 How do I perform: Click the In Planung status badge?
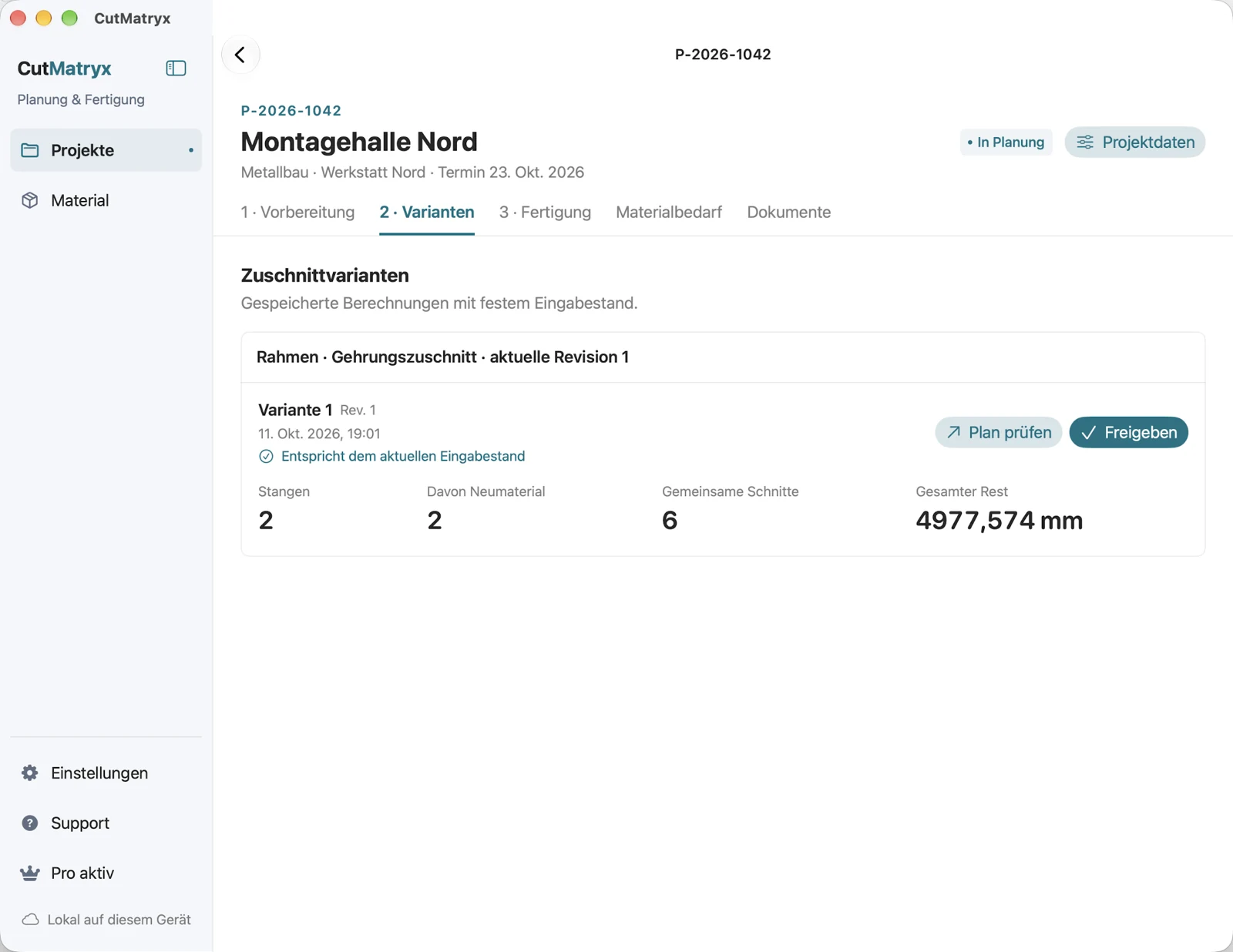click(1006, 142)
